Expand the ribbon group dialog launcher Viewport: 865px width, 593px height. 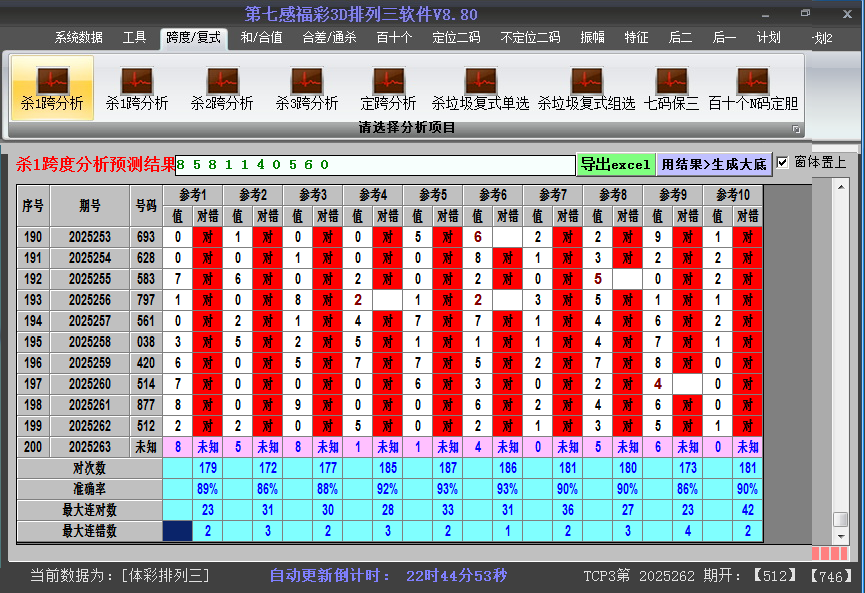click(x=797, y=129)
